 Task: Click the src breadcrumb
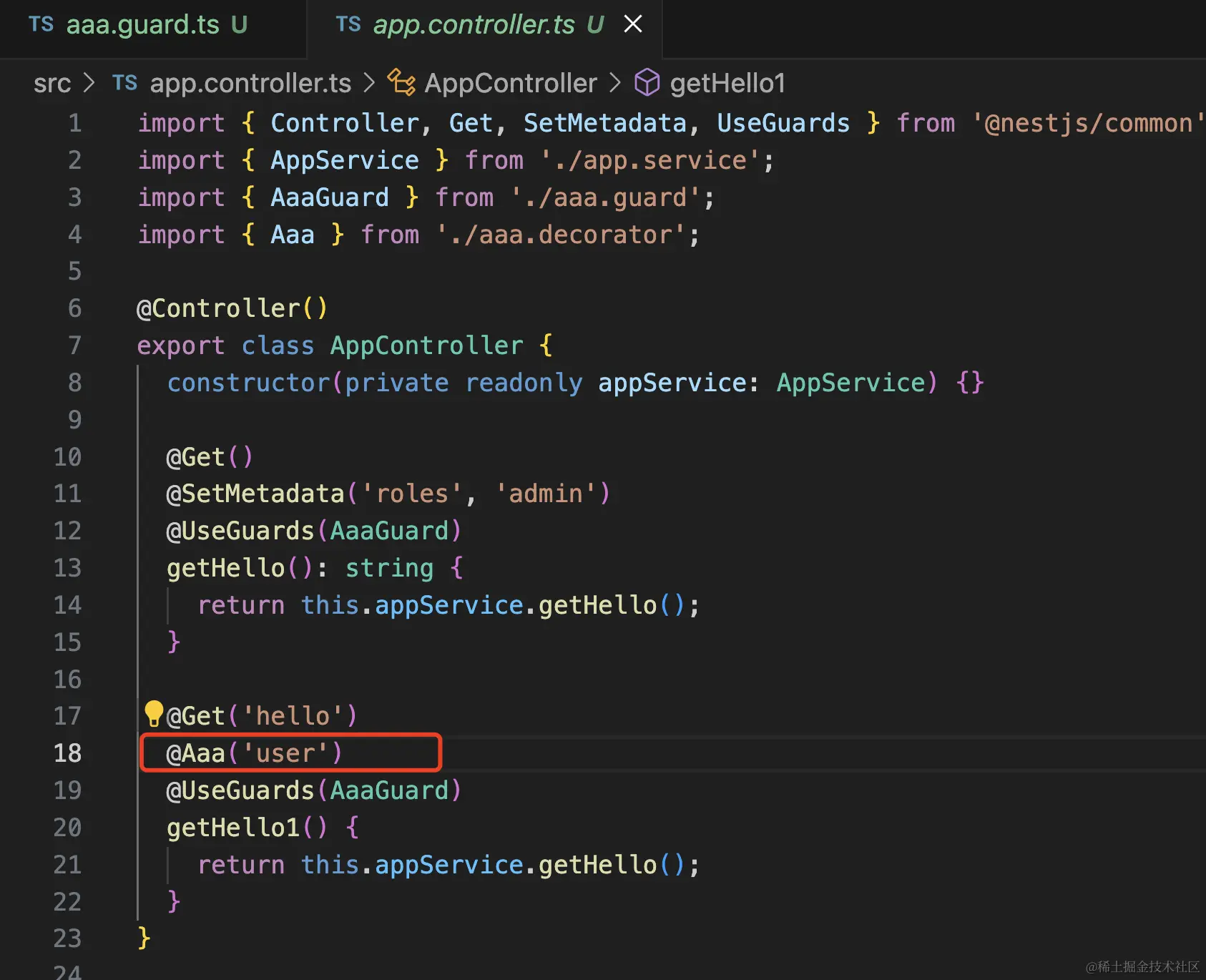[52, 84]
